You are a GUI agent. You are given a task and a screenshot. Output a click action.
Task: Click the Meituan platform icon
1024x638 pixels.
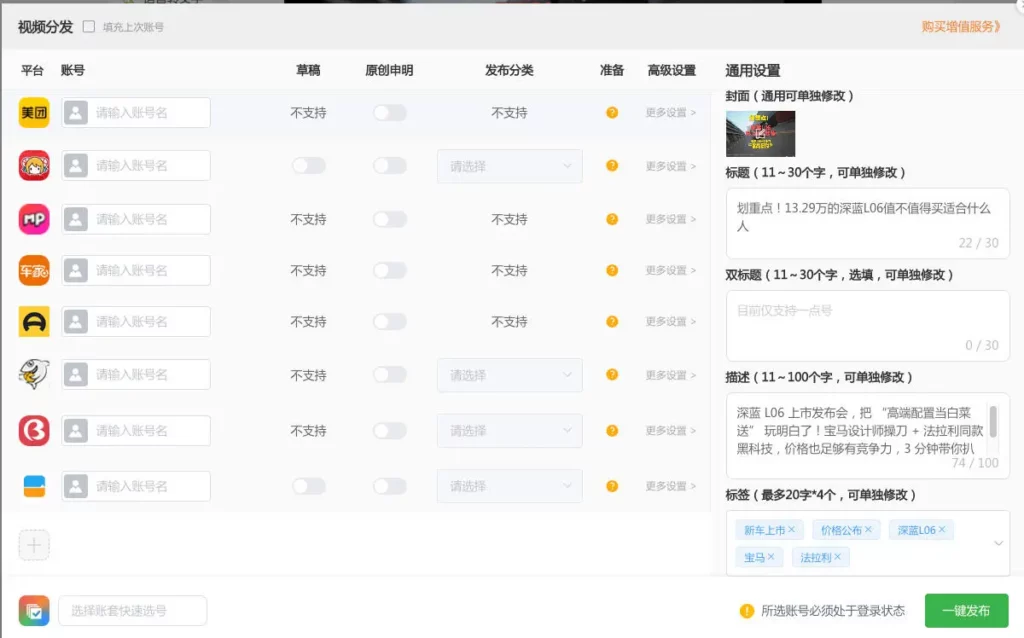(34, 113)
